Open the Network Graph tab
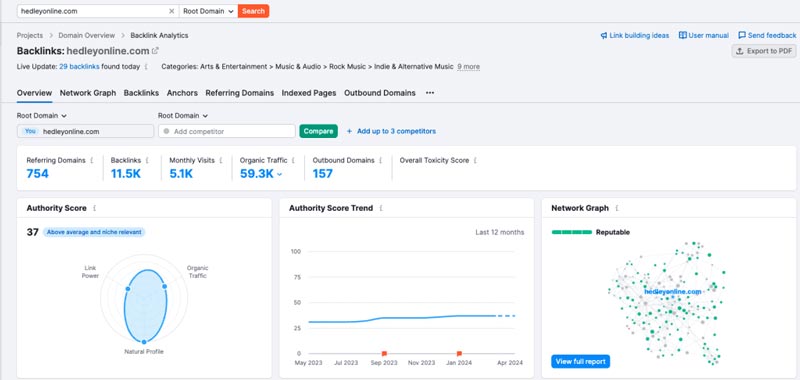This screenshot has height=380, width=800. (x=88, y=93)
